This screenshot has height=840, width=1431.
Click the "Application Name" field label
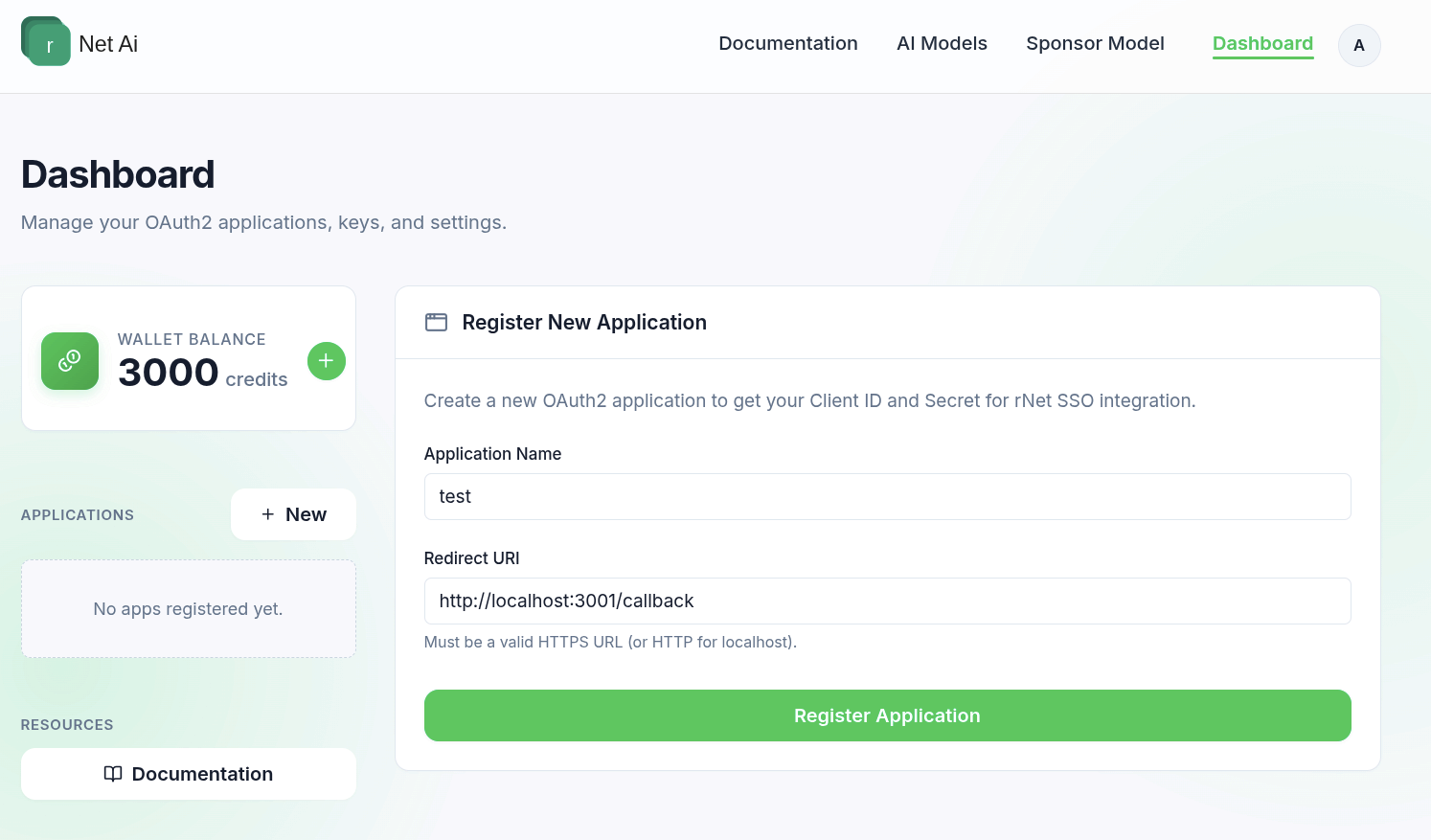[x=492, y=454]
